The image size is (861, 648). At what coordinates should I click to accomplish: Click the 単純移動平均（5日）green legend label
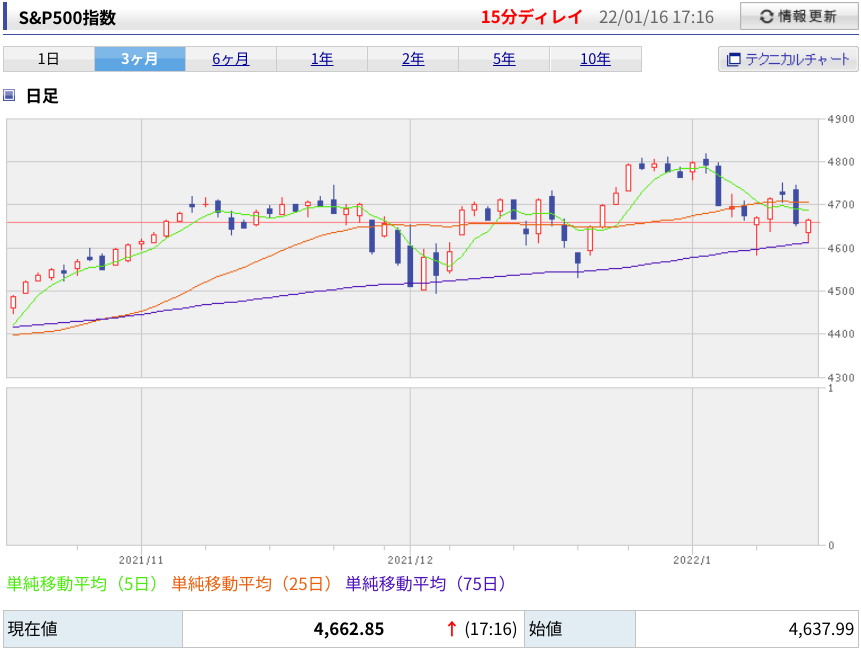82,583
